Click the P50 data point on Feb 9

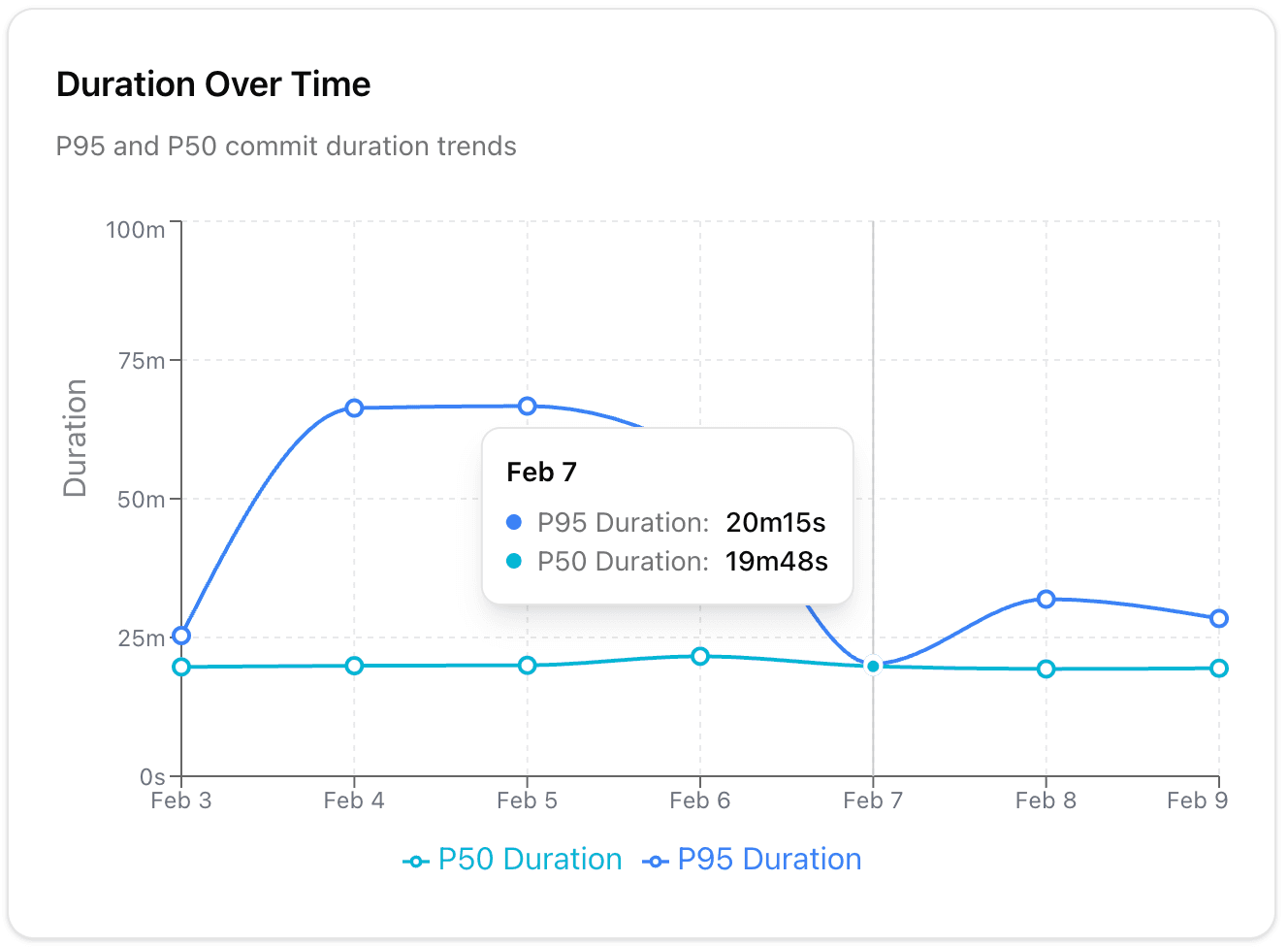[x=1219, y=668]
